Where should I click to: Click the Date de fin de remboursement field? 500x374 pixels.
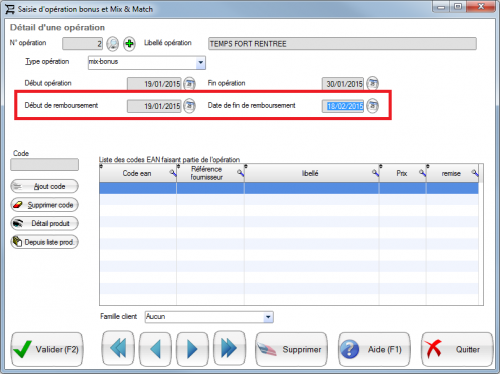pos(343,106)
